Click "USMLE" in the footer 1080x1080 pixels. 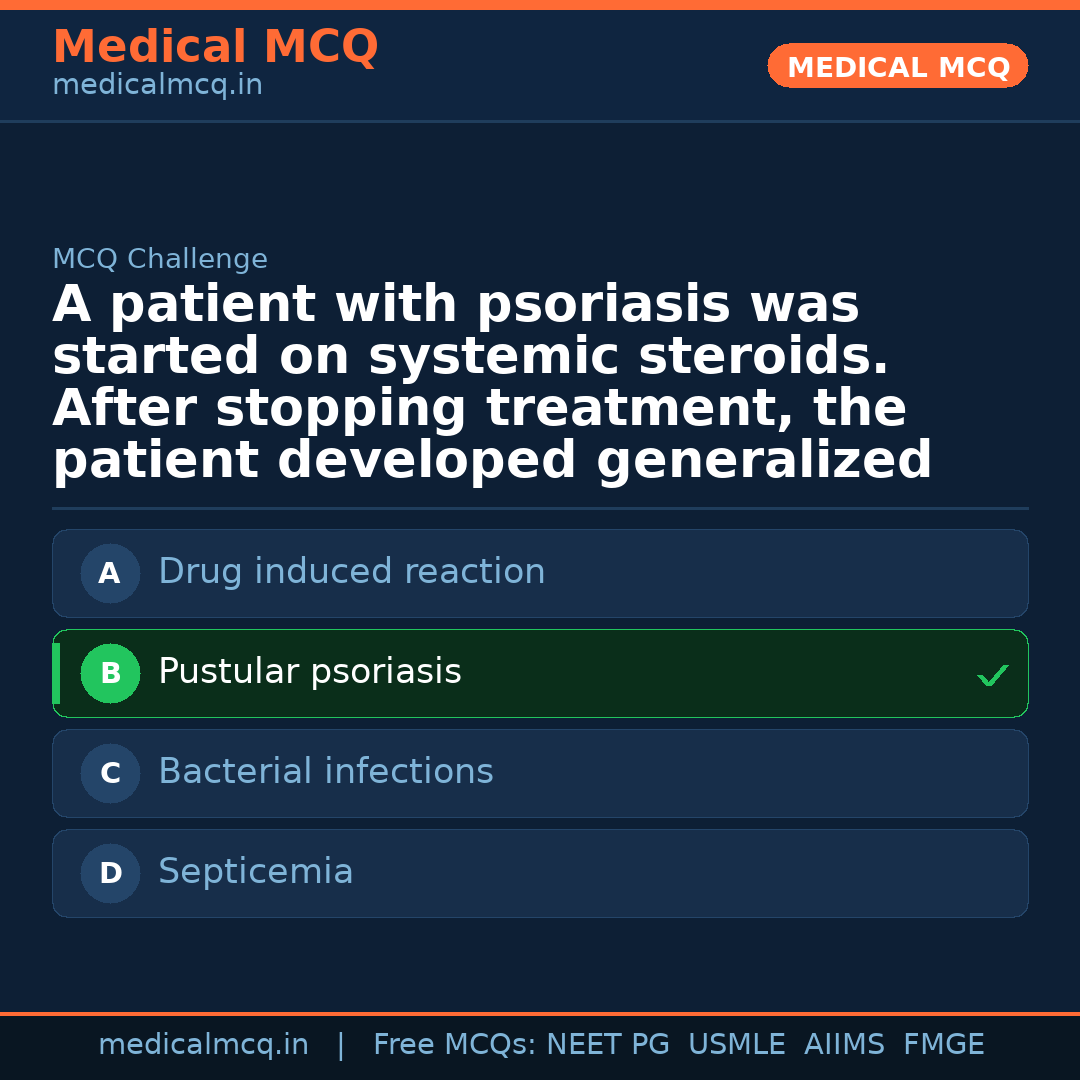coord(736,1045)
